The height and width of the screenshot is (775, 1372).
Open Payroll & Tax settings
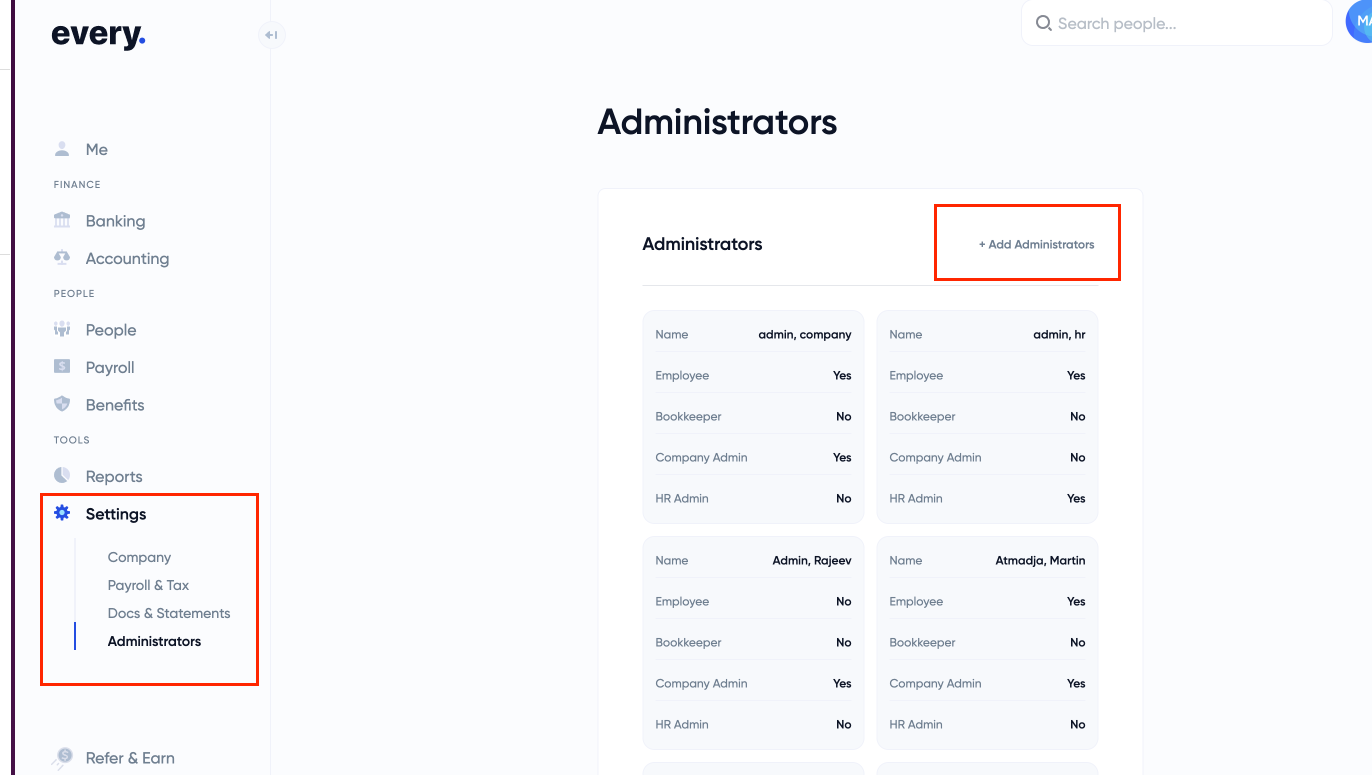pos(148,585)
